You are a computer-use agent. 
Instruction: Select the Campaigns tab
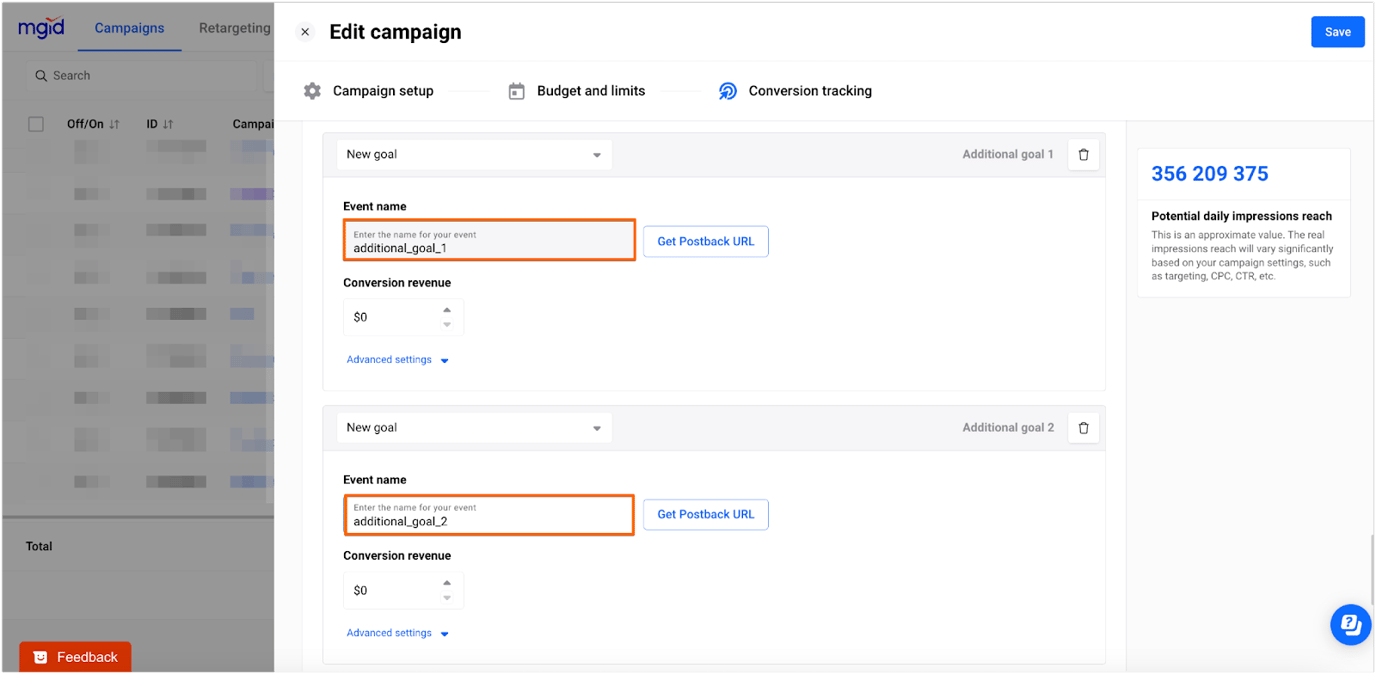(129, 27)
